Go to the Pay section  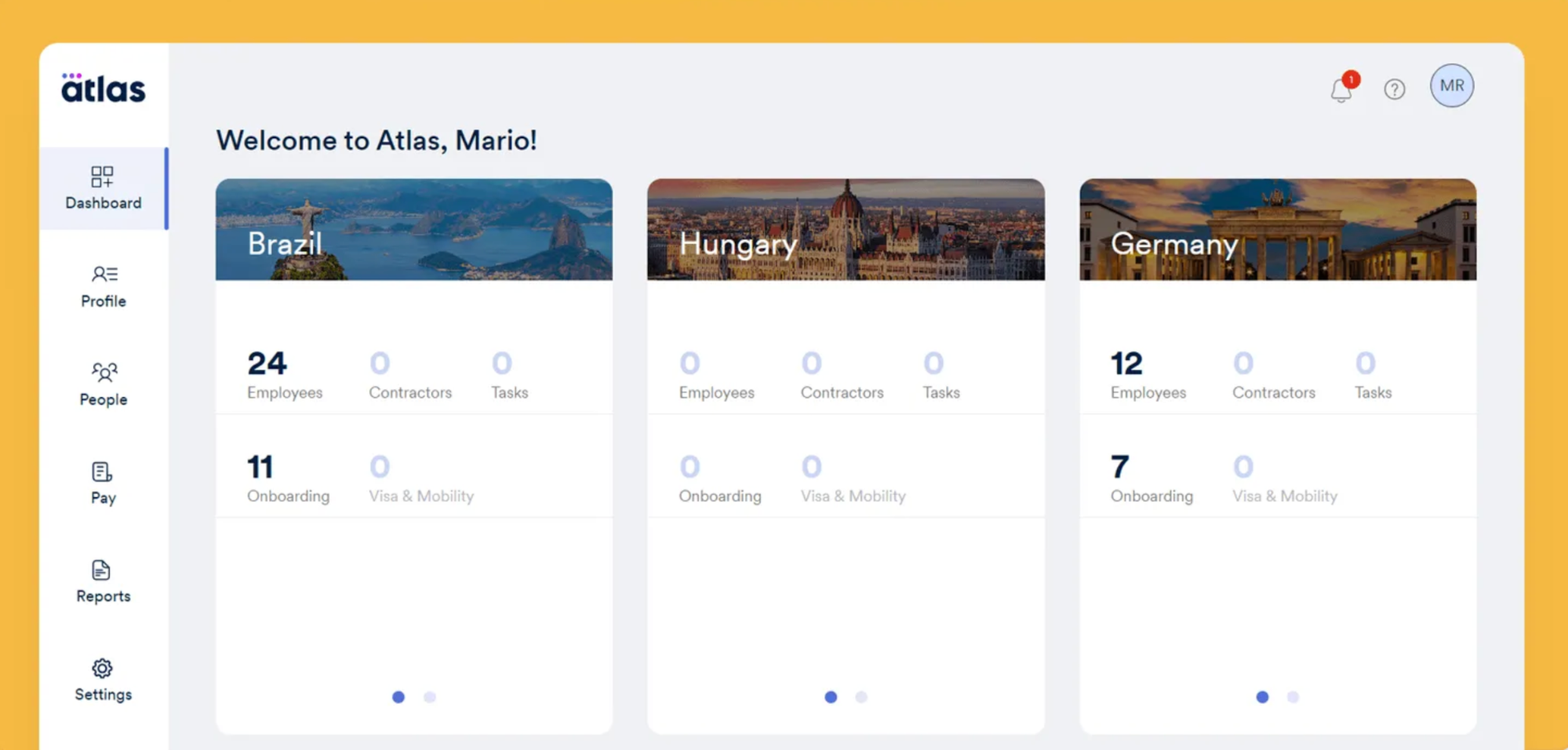point(103,482)
